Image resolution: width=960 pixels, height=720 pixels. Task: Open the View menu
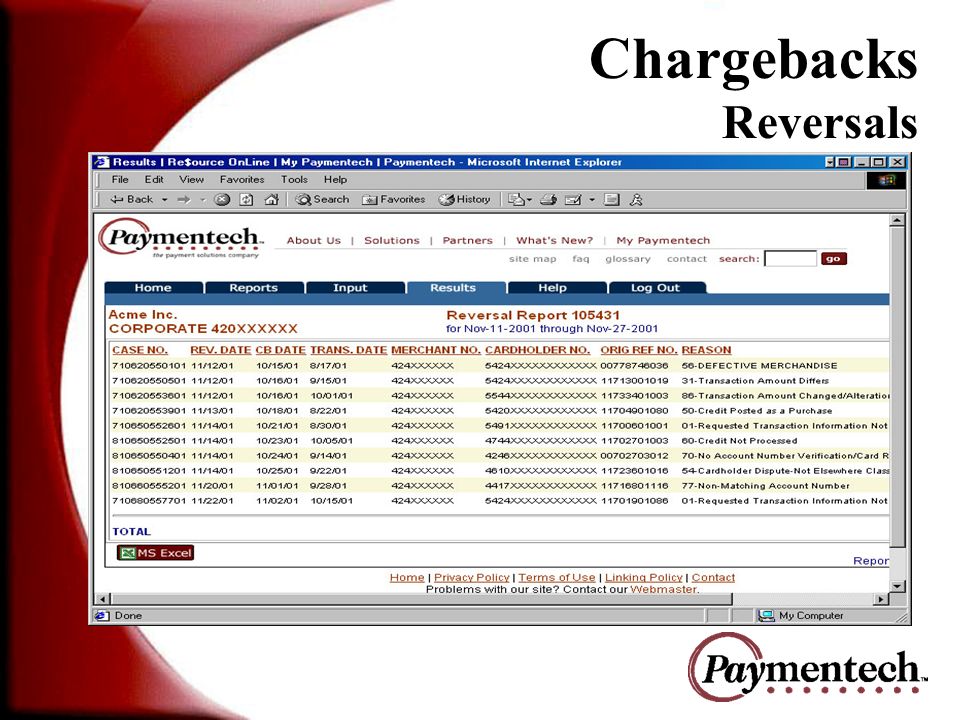[x=191, y=179]
